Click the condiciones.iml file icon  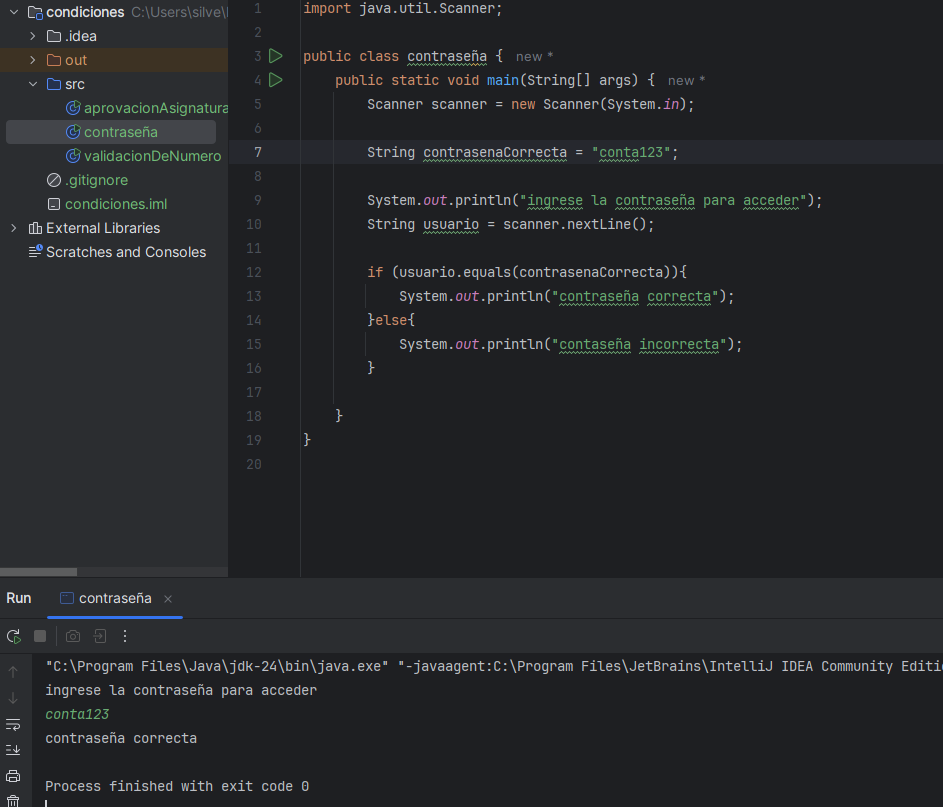54,204
